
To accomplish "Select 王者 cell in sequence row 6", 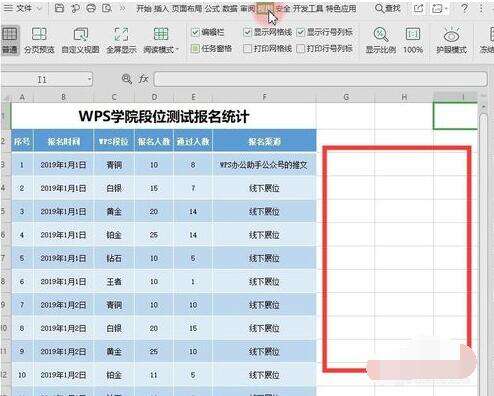I will pos(114,281).
